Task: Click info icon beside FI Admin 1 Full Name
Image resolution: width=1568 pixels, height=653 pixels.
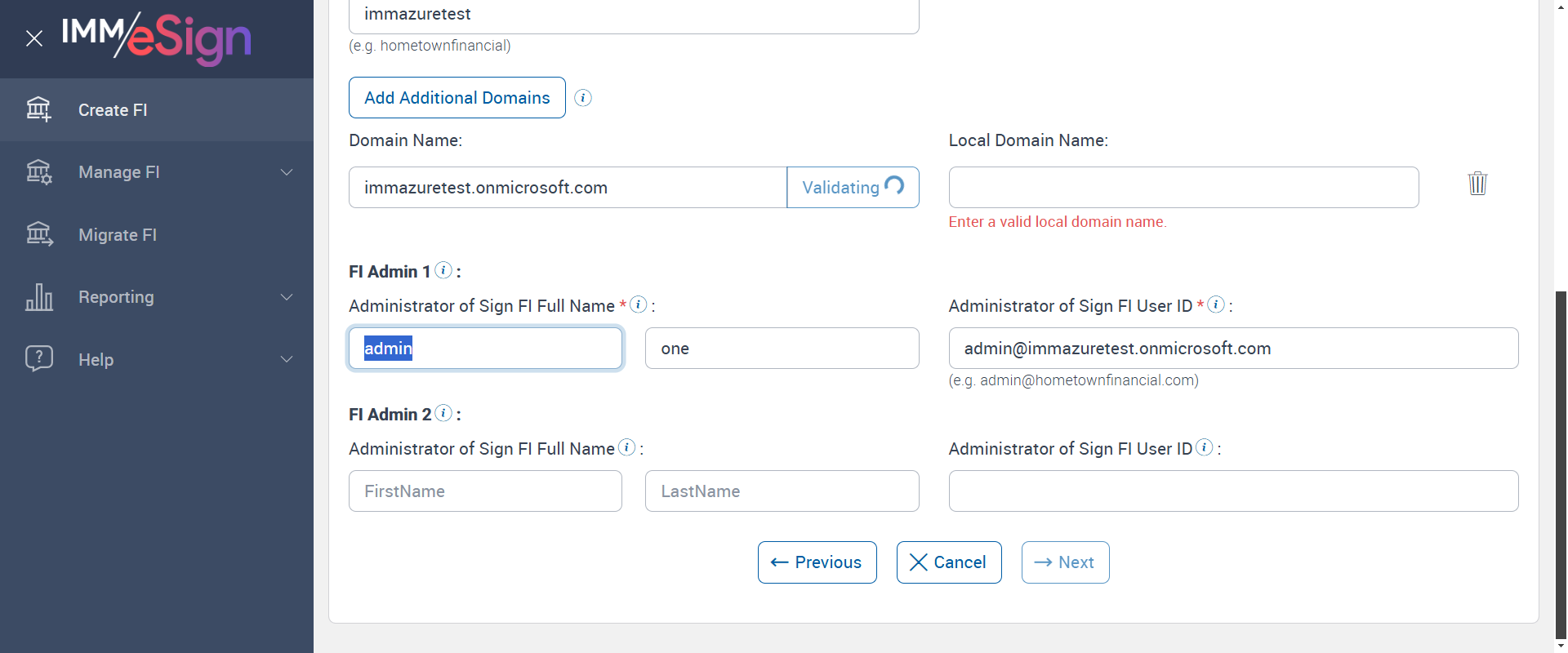Action: pyautogui.click(x=639, y=304)
